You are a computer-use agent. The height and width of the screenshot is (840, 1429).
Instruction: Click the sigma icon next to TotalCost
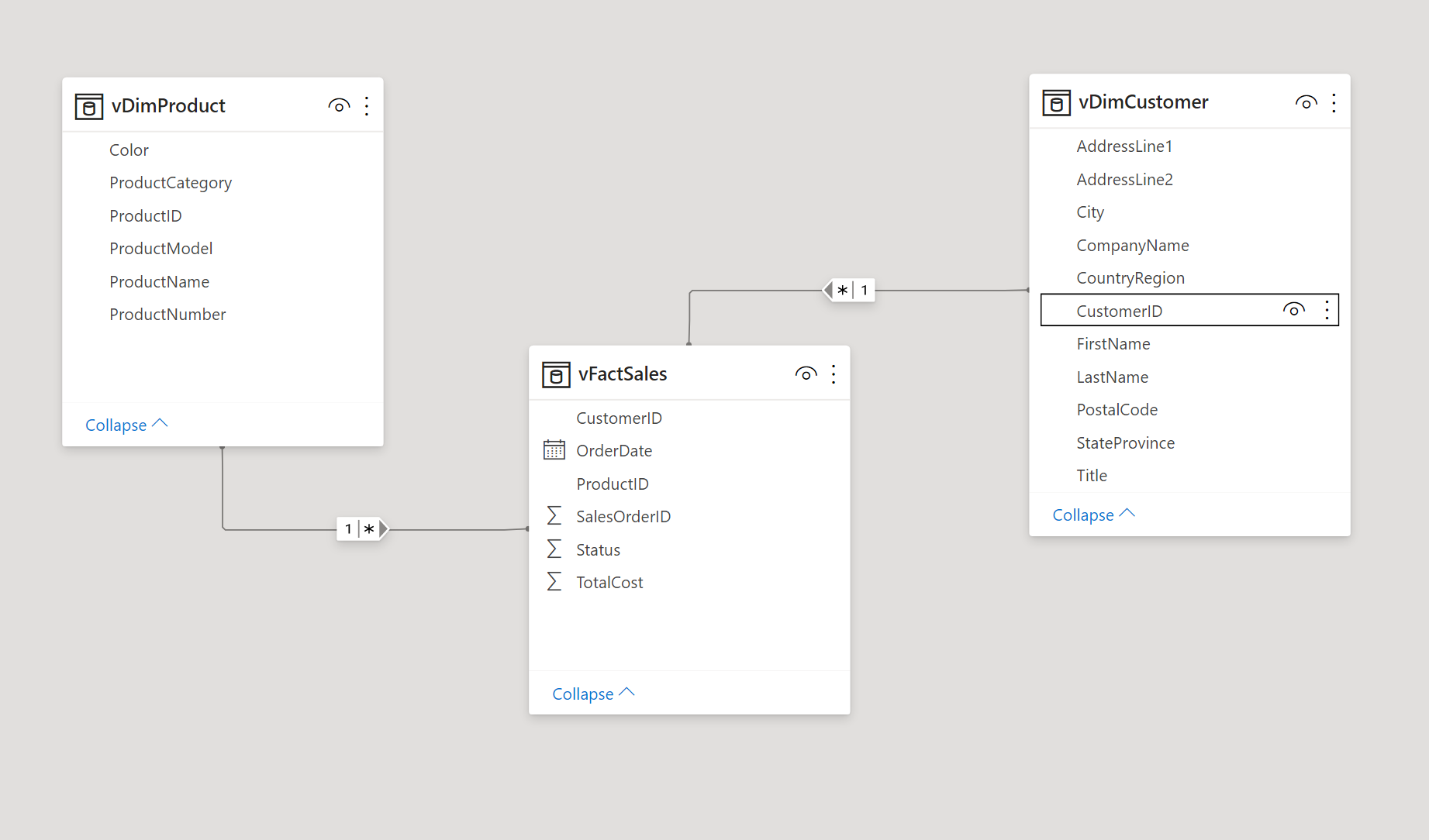[x=554, y=582]
